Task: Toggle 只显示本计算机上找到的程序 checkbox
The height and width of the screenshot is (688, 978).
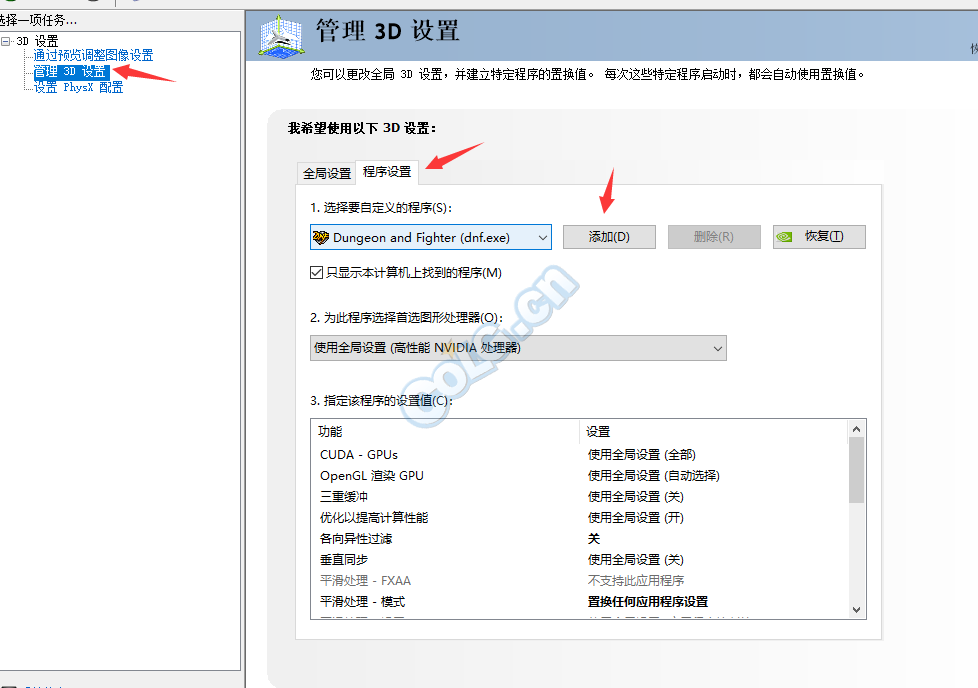Action: 317,272
